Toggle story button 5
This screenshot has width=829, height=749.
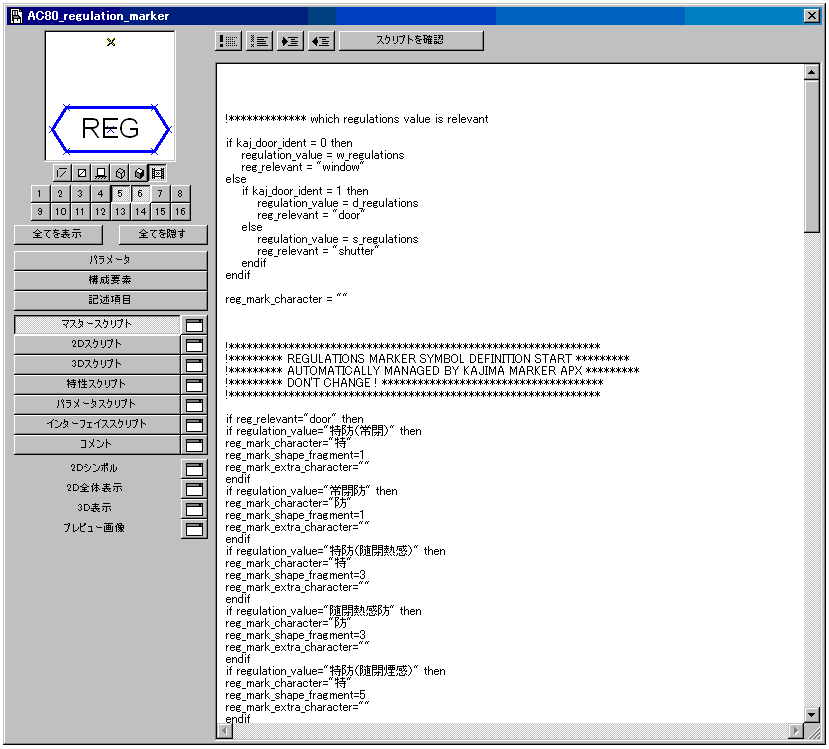click(x=120, y=194)
